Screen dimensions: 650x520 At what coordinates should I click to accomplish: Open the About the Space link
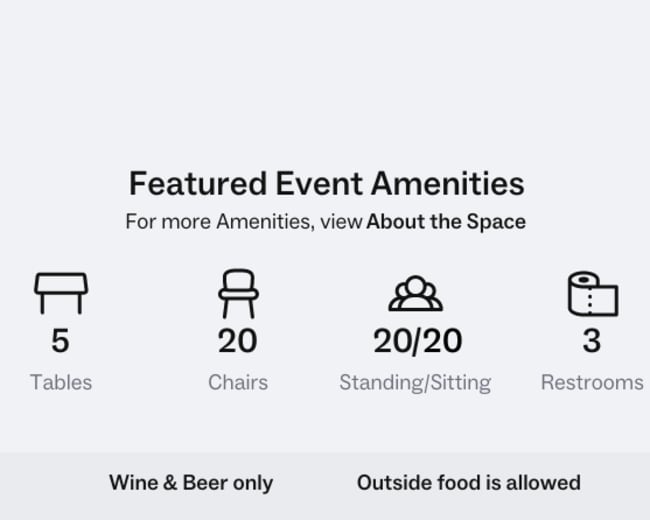pyautogui.click(x=446, y=221)
